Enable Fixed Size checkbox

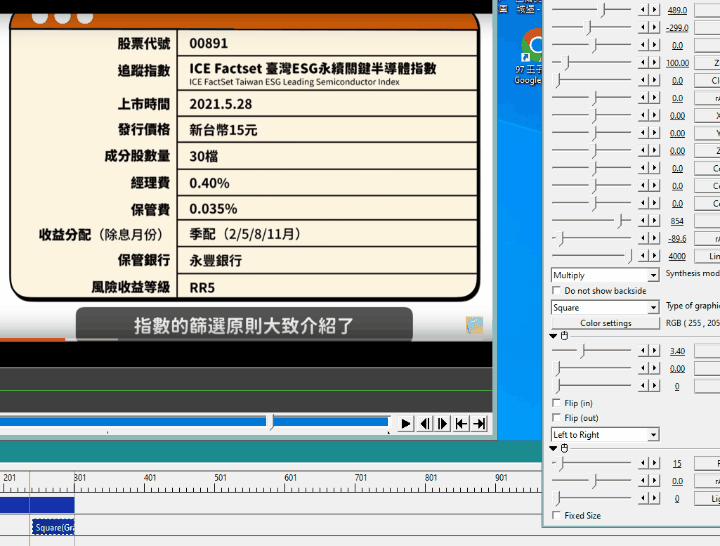[x=557, y=515]
